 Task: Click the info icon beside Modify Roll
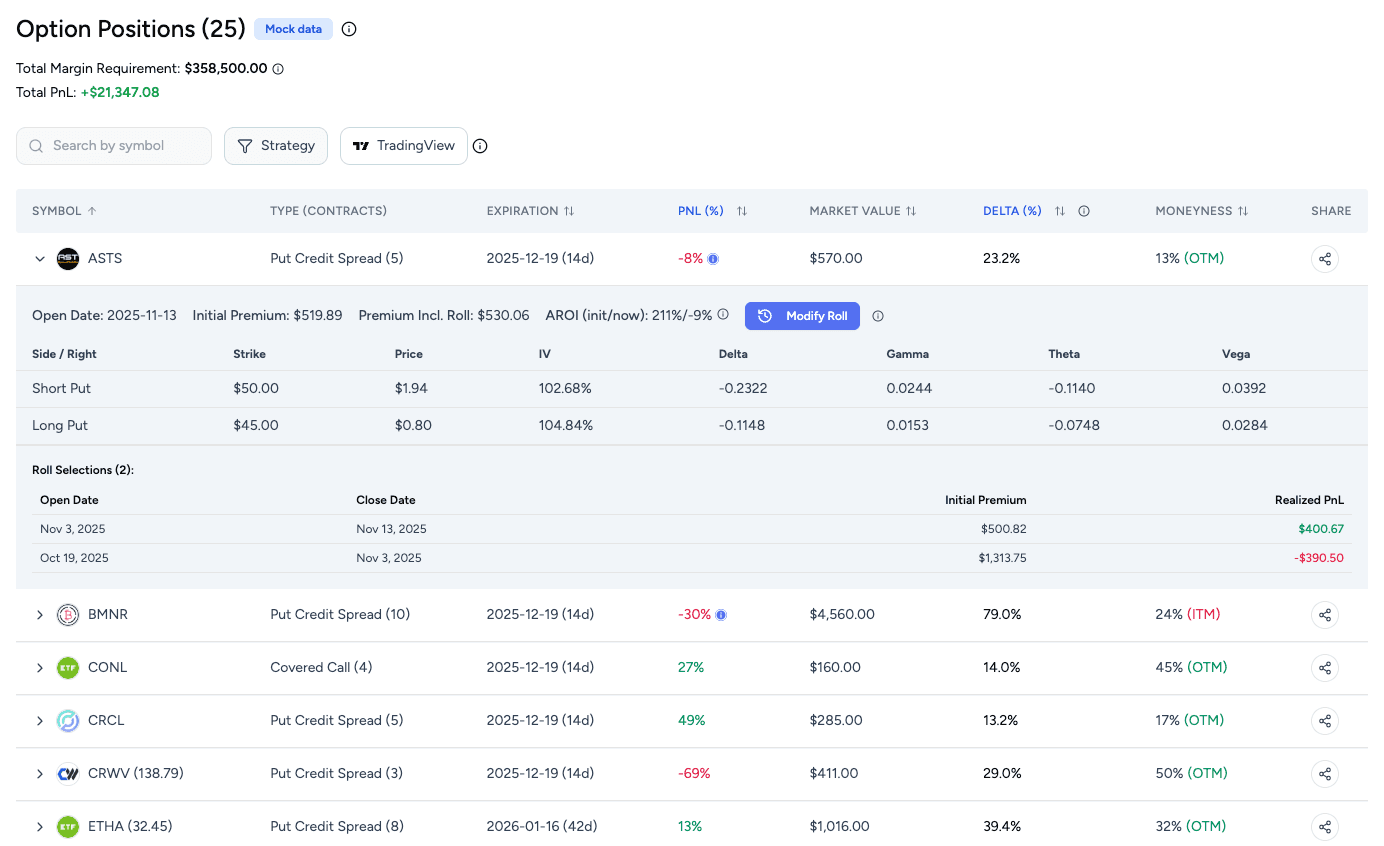tap(877, 315)
